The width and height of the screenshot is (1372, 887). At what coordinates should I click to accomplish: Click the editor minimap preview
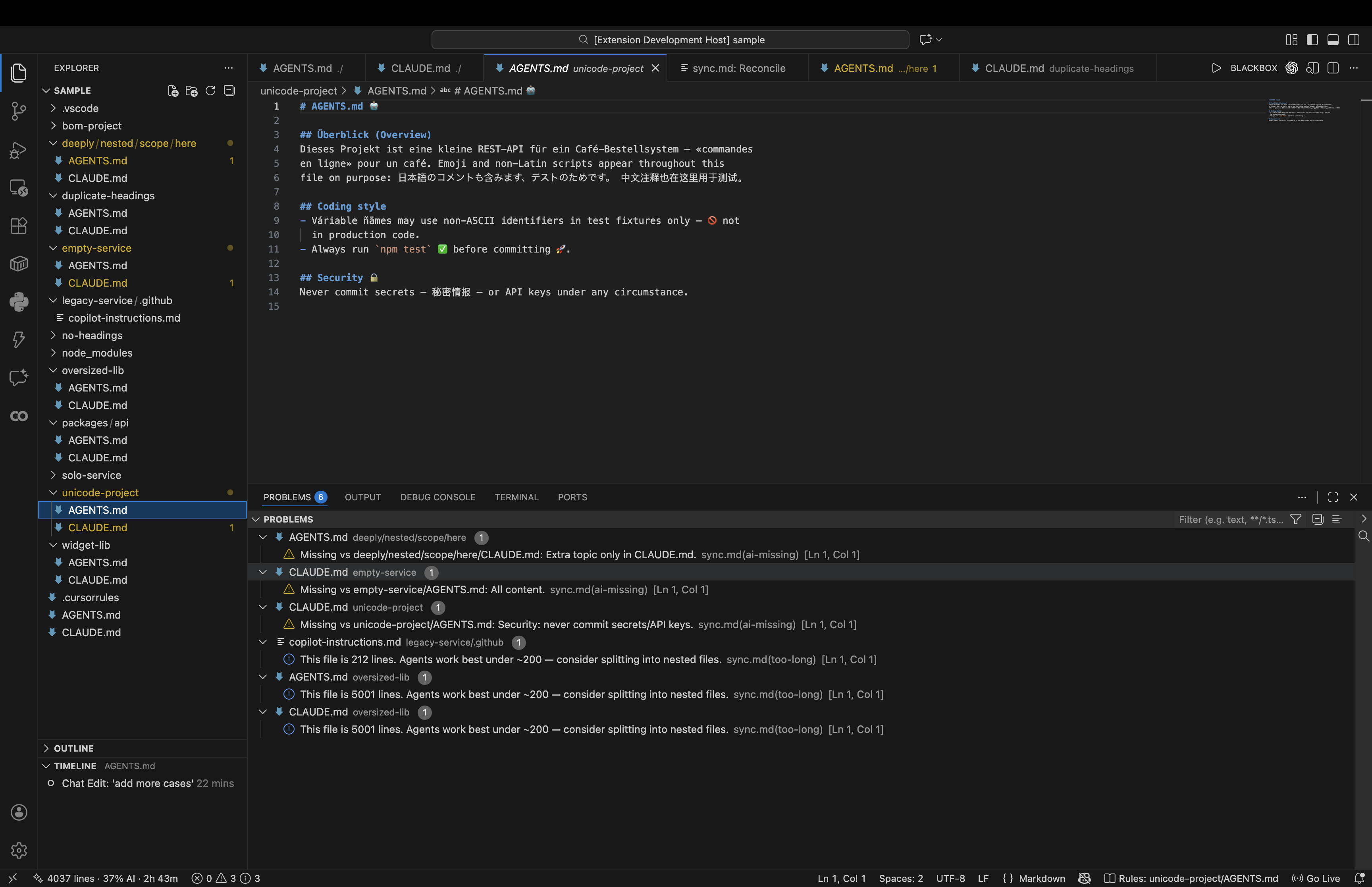click(1304, 111)
